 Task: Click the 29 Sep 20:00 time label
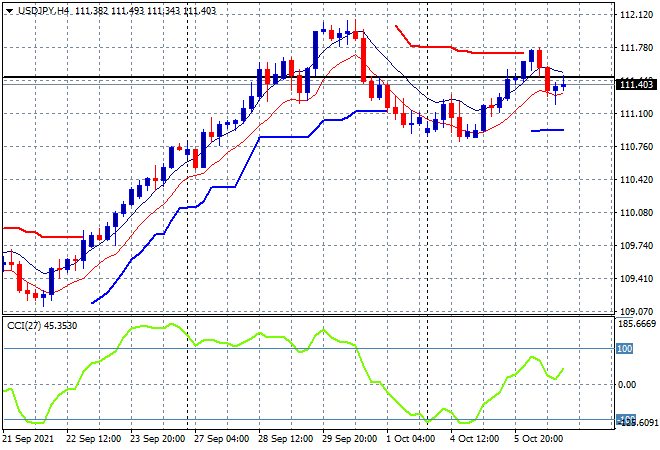tap(349, 439)
